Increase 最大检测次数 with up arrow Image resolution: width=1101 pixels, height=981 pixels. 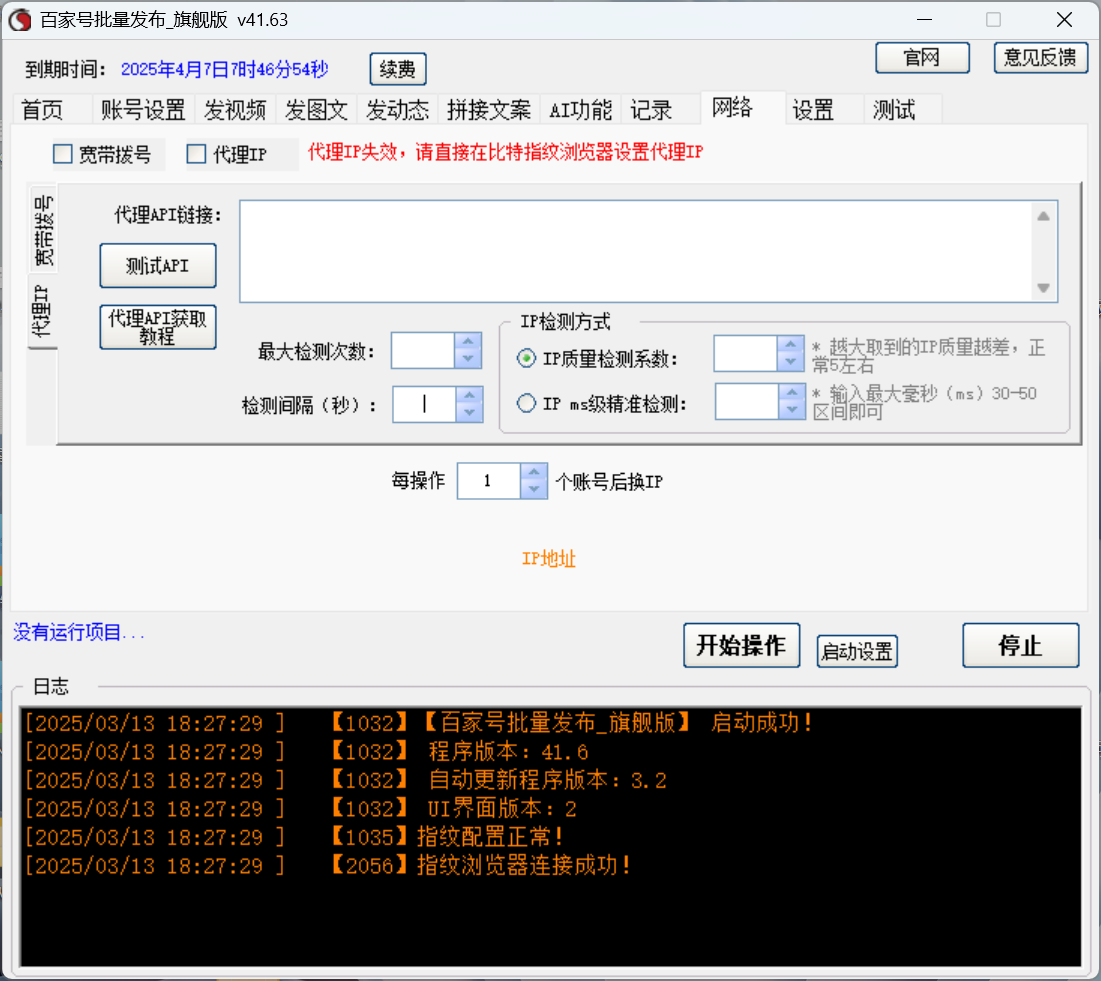(468, 341)
